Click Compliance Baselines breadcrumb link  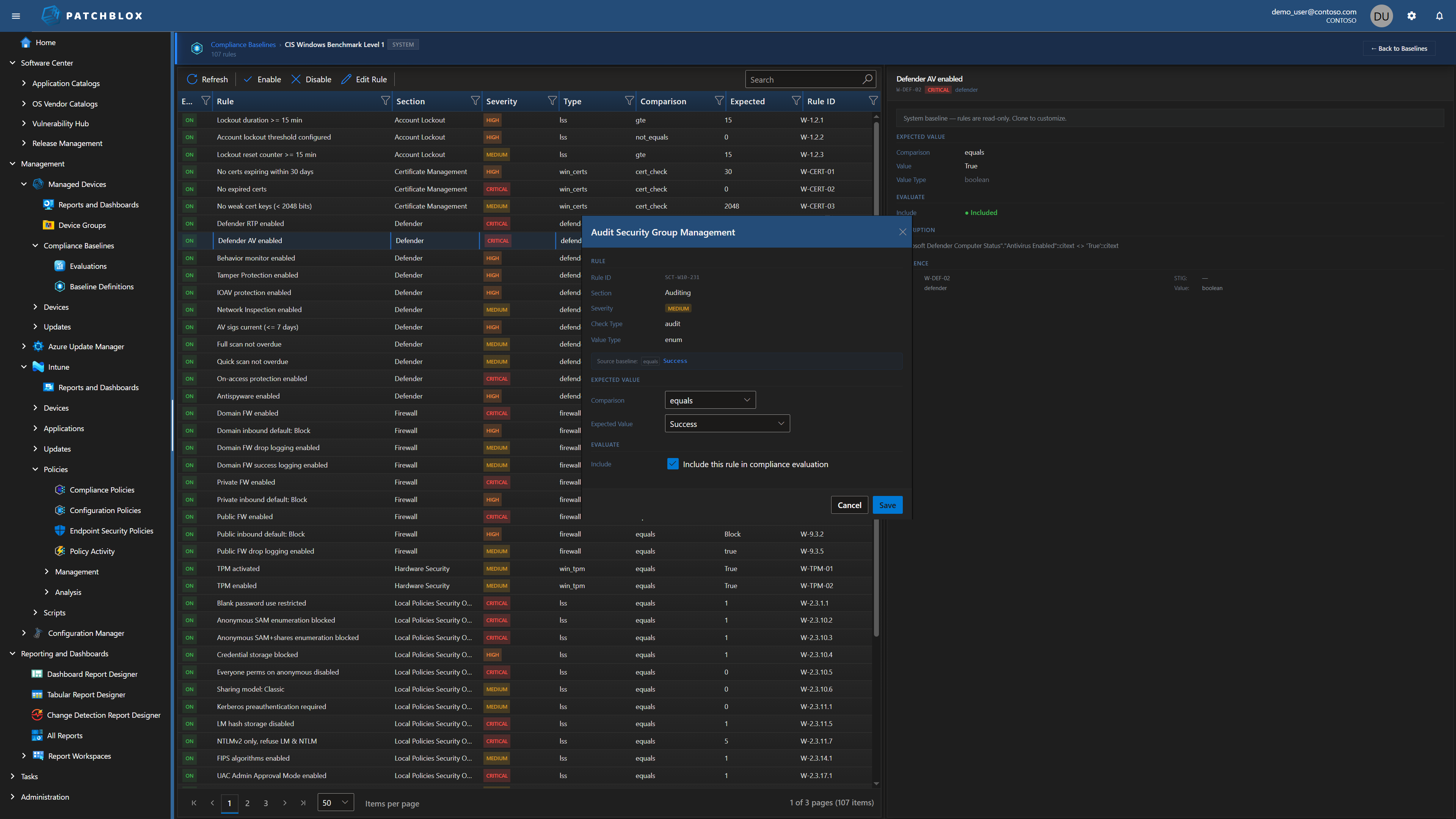tap(243, 45)
